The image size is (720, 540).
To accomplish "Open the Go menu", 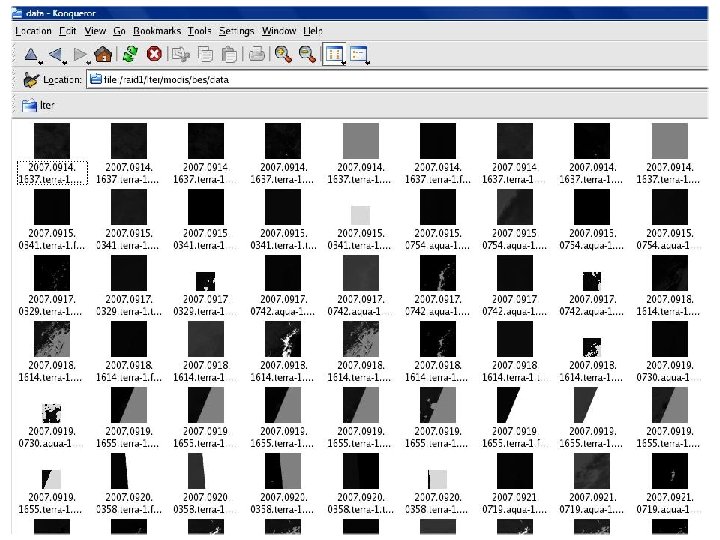I will [x=119, y=31].
